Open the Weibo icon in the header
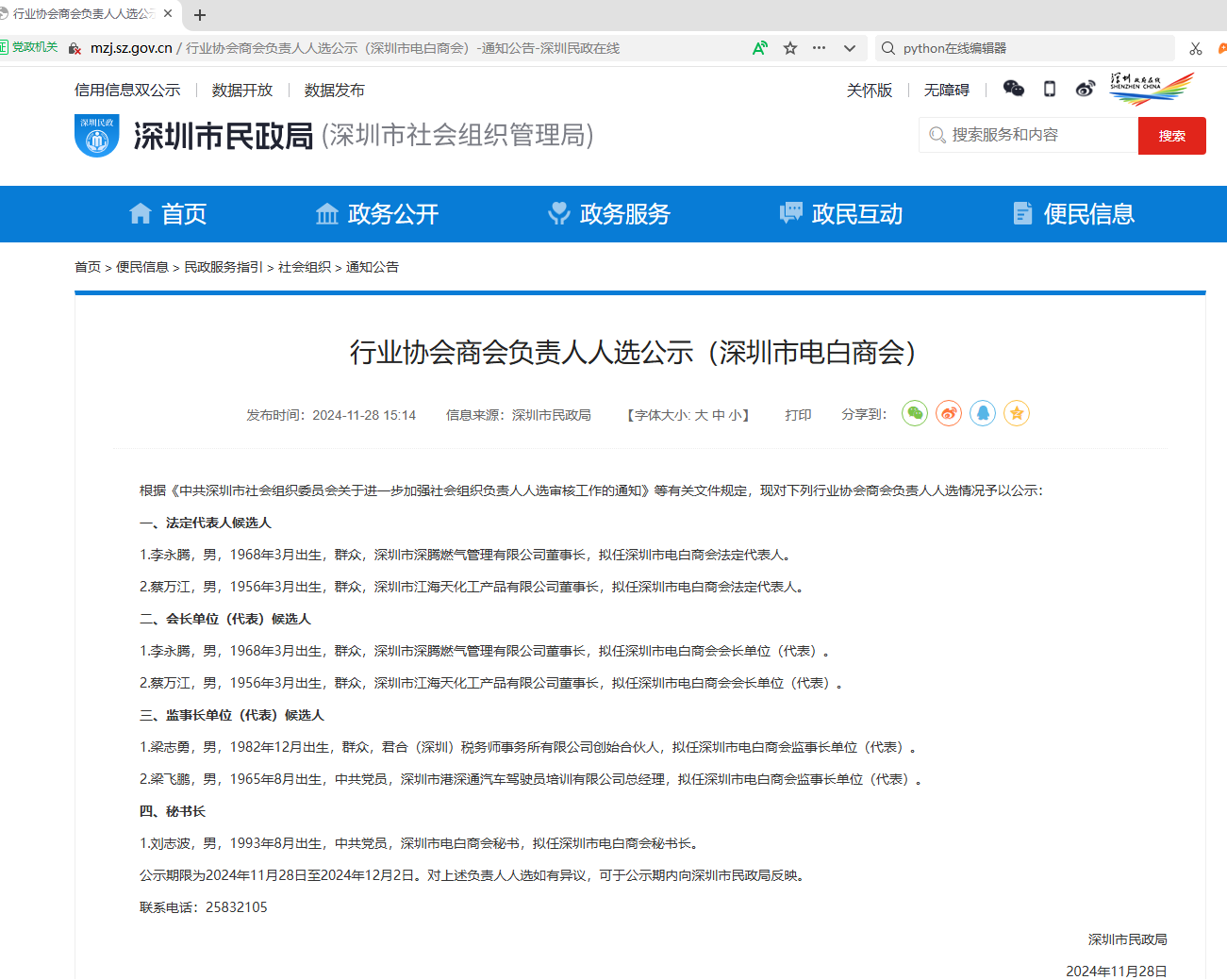This screenshot has width=1227, height=980. [x=1085, y=89]
